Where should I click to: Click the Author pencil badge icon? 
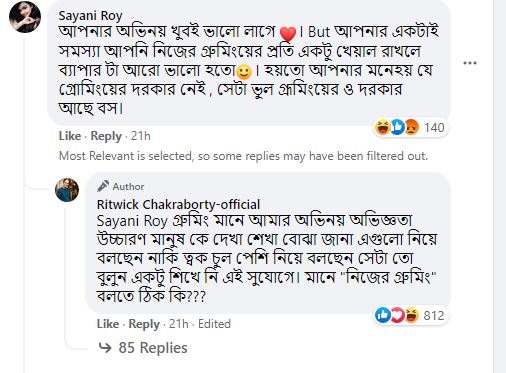click(x=103, y=186)
